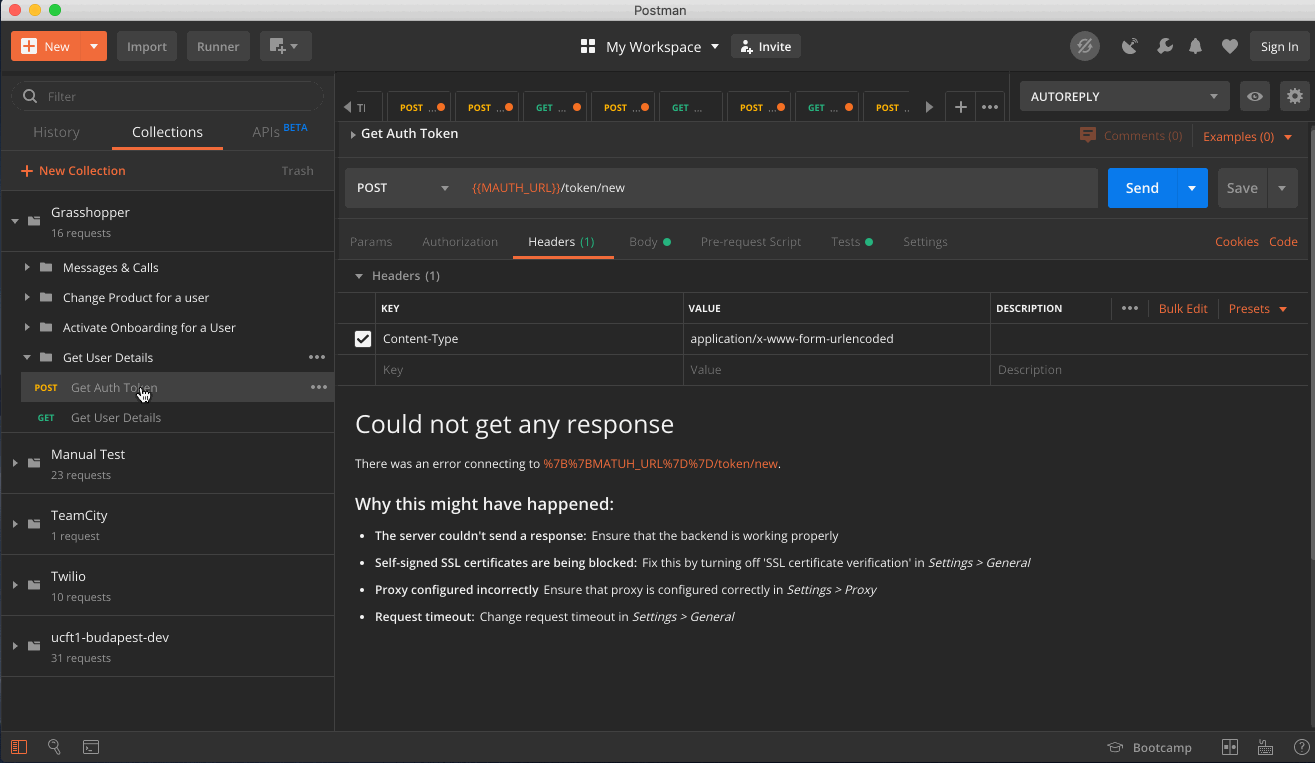
Task: Toggle the response visibility eye icon
Action: click(1254, 95)
